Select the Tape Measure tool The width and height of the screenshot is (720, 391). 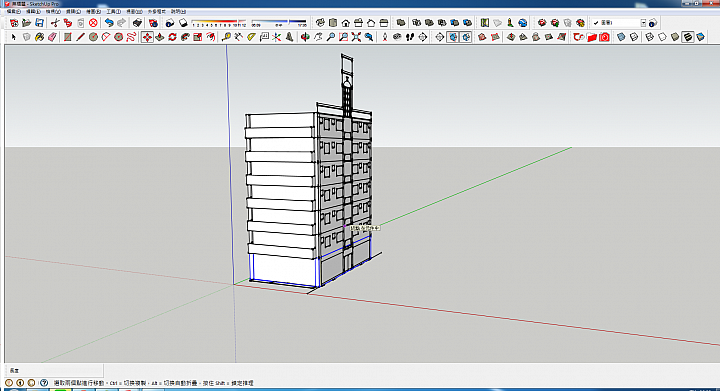(226, 37)
